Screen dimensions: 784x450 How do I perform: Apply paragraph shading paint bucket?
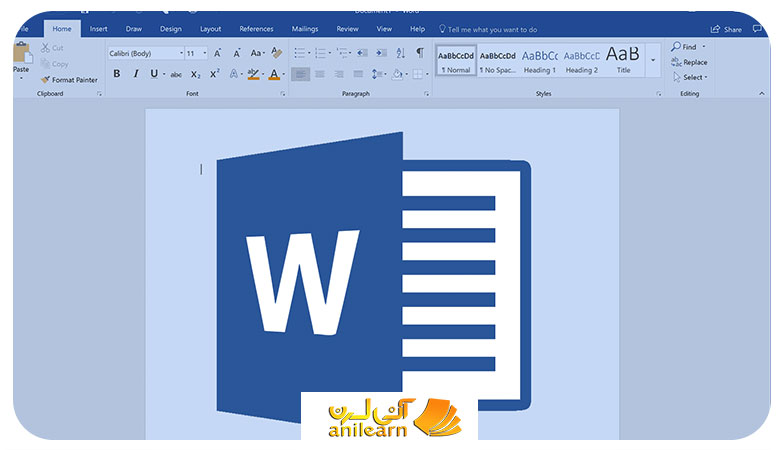tap(398, 74)
